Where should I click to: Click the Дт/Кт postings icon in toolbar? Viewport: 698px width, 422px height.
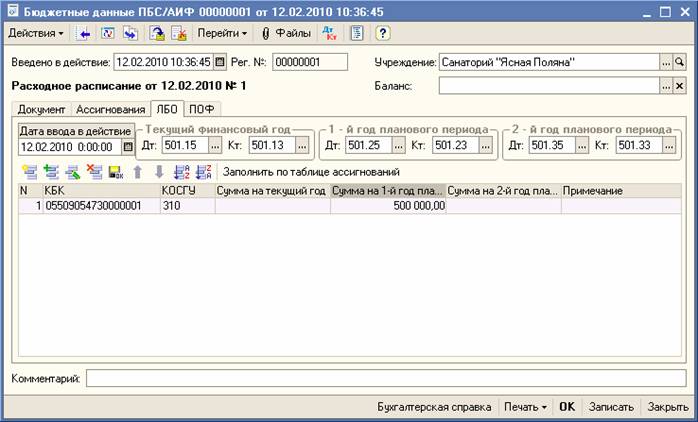[x=330, y=34]
